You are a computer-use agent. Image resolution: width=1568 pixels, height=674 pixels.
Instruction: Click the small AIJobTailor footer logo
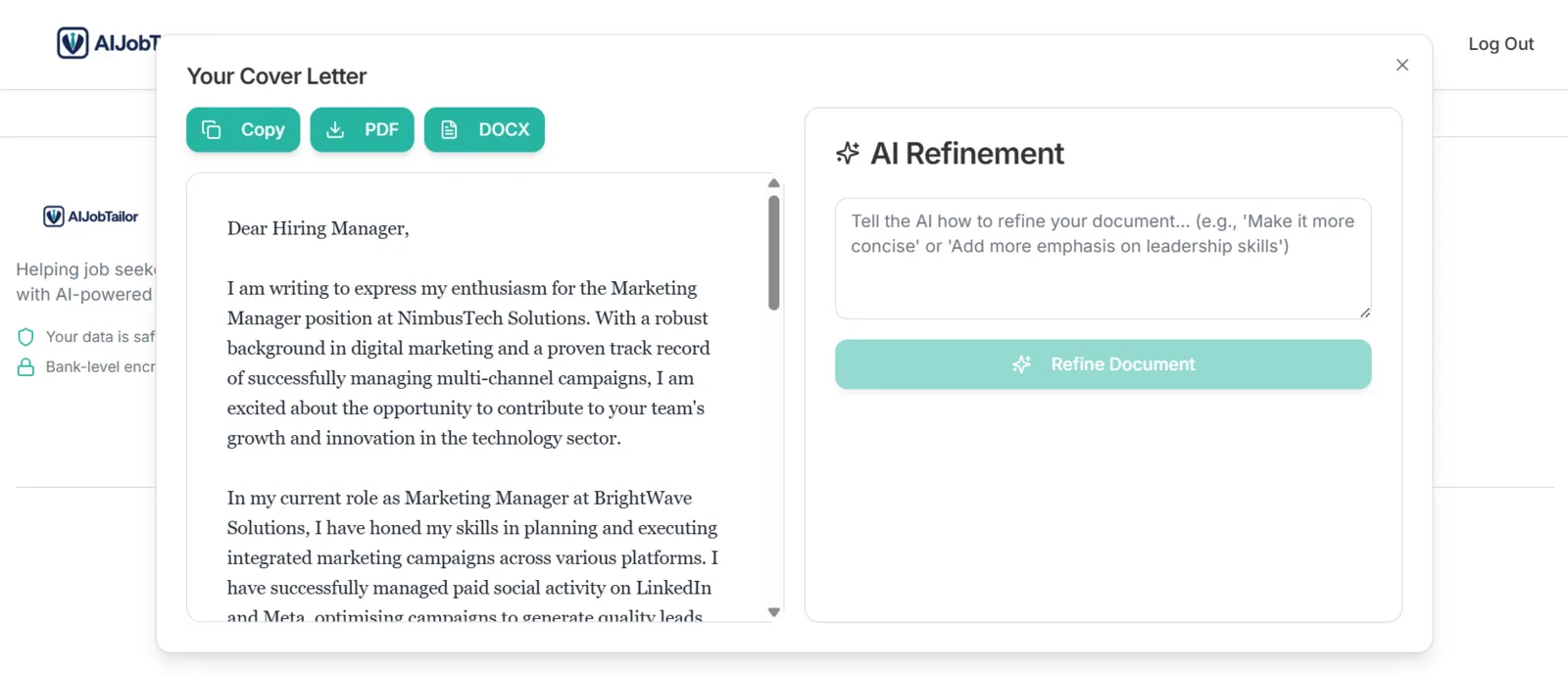[91, 217]
